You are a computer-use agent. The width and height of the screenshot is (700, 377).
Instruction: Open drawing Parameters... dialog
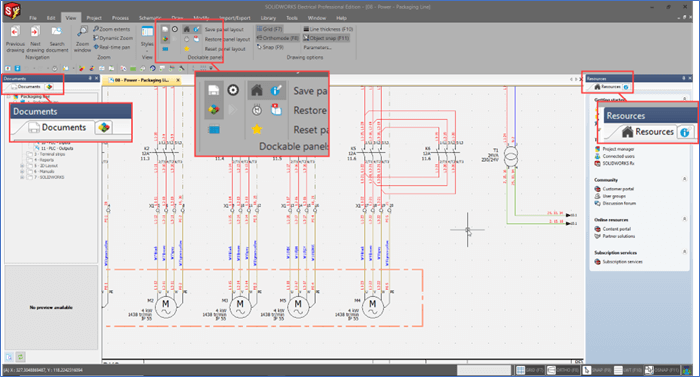pyautogui.click(x=317, y=47)
